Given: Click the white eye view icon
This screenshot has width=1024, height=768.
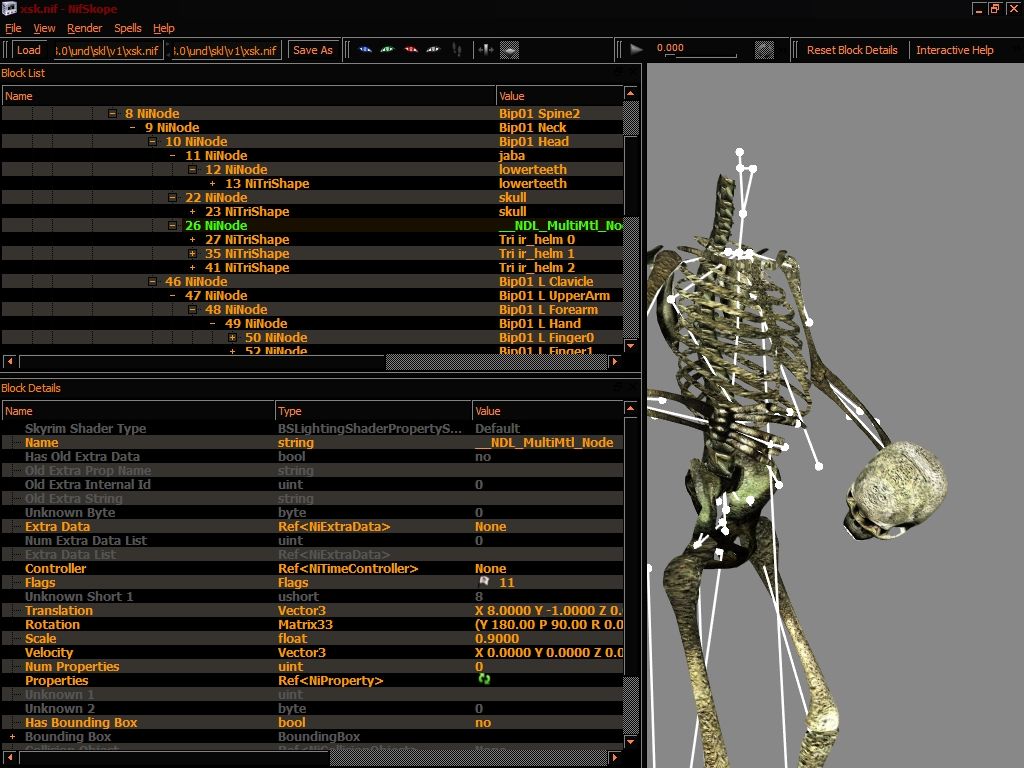Looking at the screenshot, I should tap(433, 50).
